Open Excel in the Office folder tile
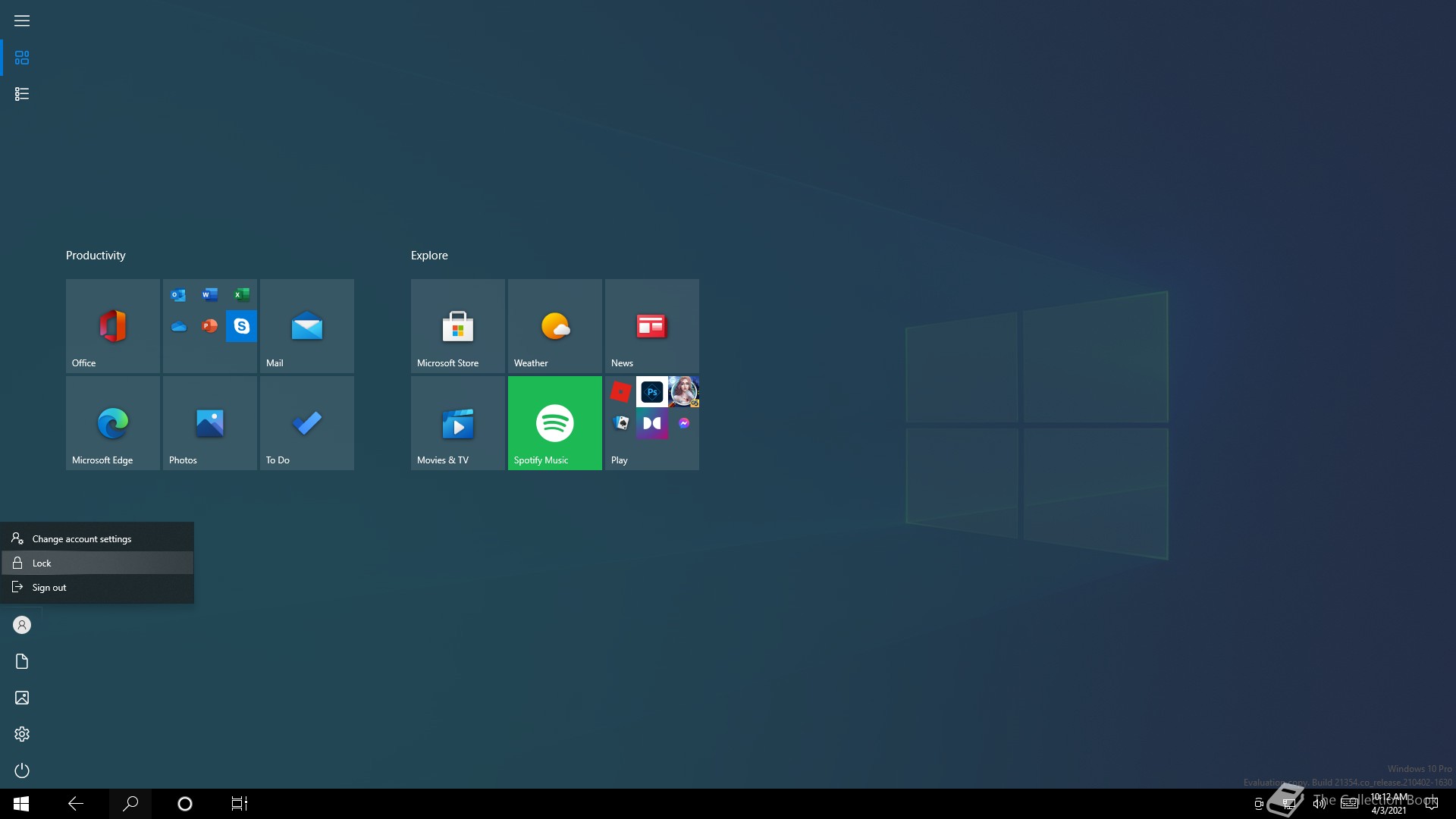Screen dimensions: 1456x819 click(x=242, y=294)
